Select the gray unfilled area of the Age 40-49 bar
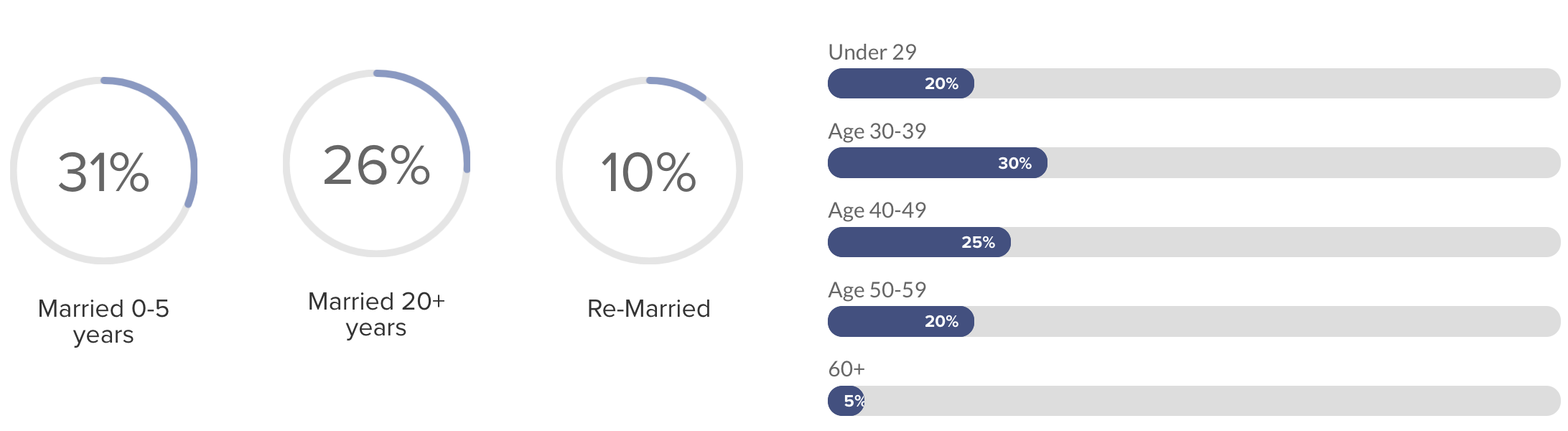 tap(1285, 242)
